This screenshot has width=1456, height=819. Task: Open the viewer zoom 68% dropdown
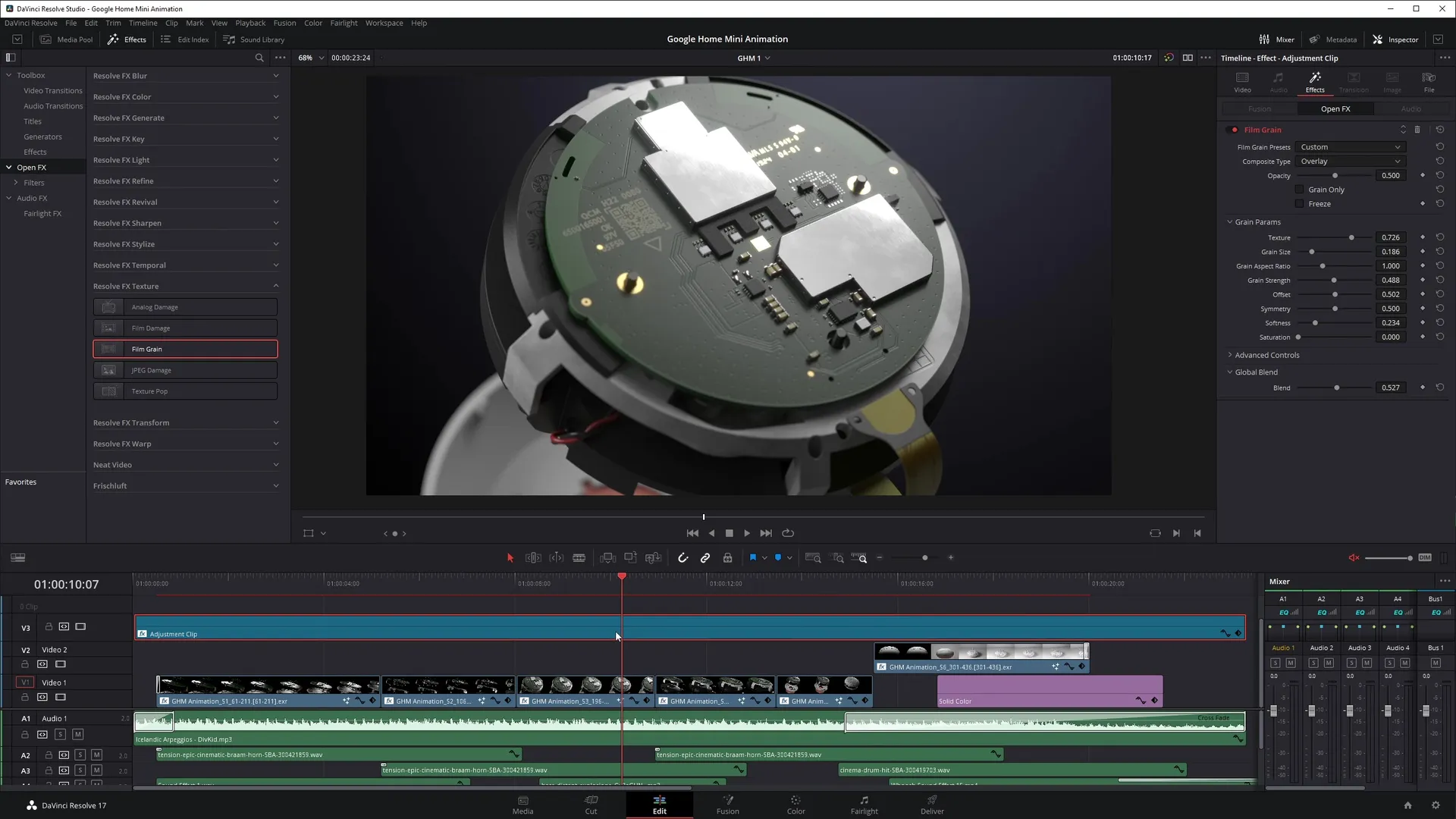coord(311,58)
